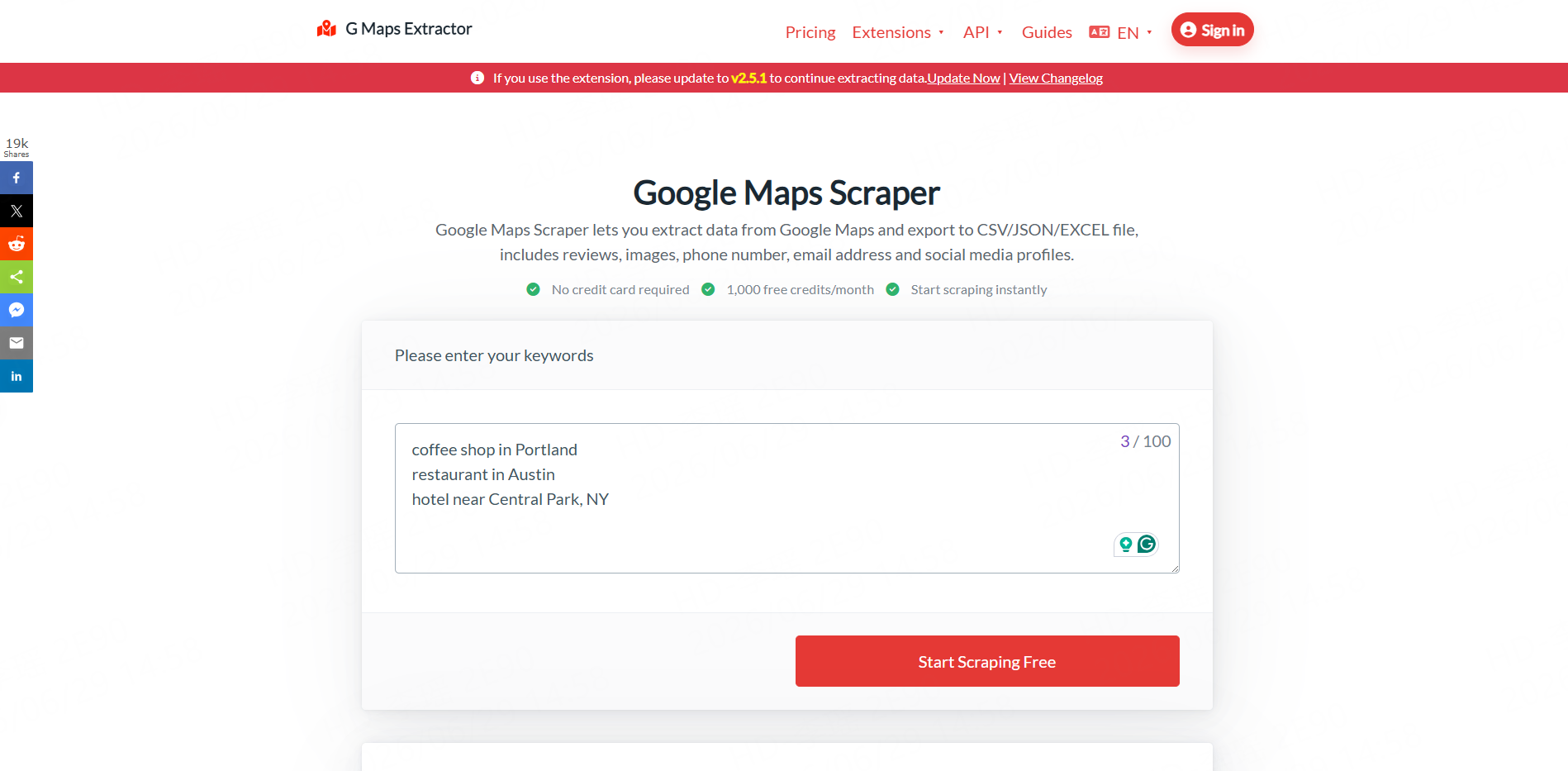Click the info icon in red banner
1568x771 pixels.
click(478, 78)
